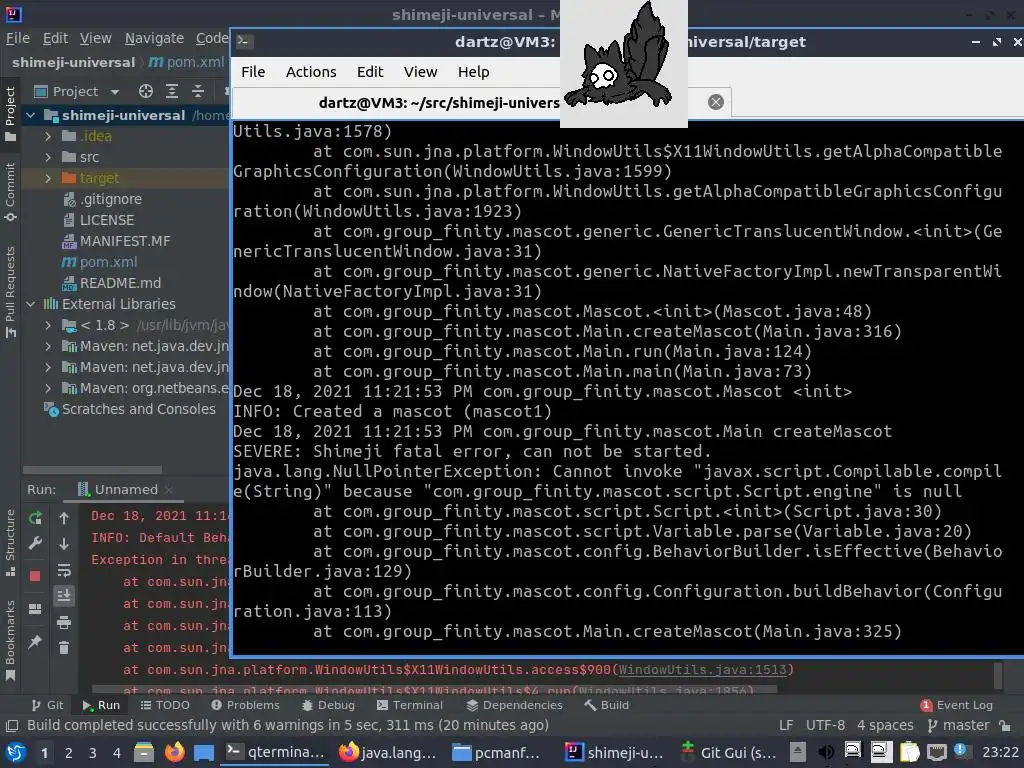Open 4 spaces indent selector
The image size is (1024, 768).
885,726
